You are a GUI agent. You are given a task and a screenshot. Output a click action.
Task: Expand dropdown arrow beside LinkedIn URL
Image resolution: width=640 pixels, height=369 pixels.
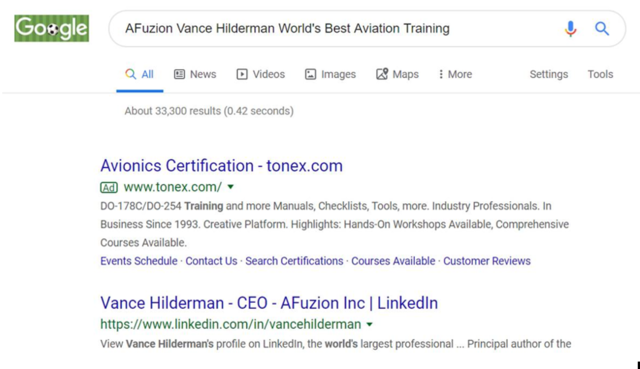(369, 325)
